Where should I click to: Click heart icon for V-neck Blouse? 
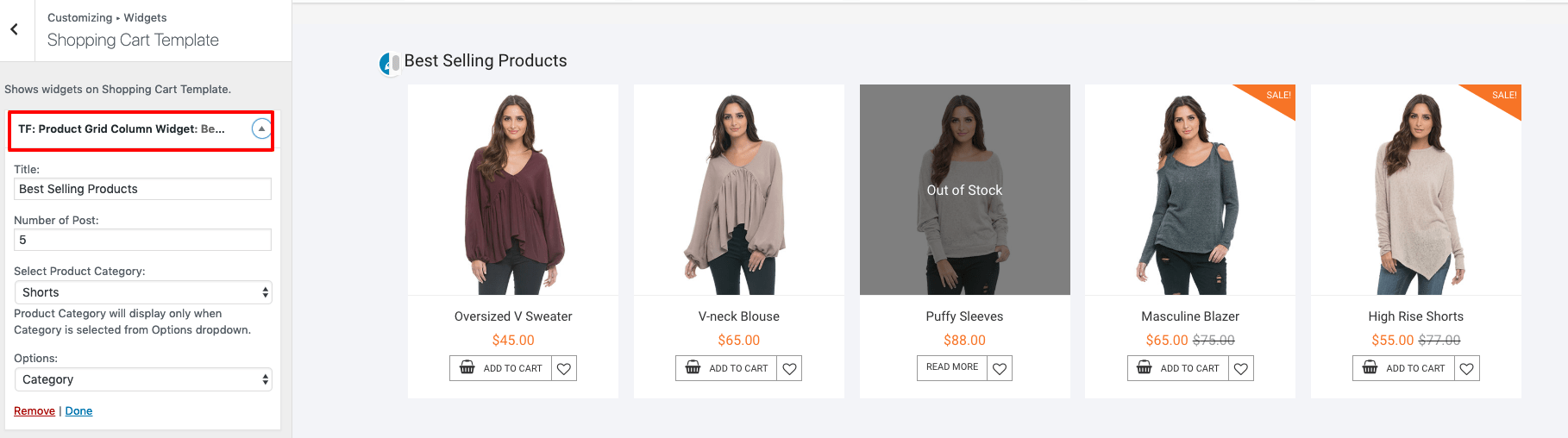pyautogui.click(x=789, y=369)
